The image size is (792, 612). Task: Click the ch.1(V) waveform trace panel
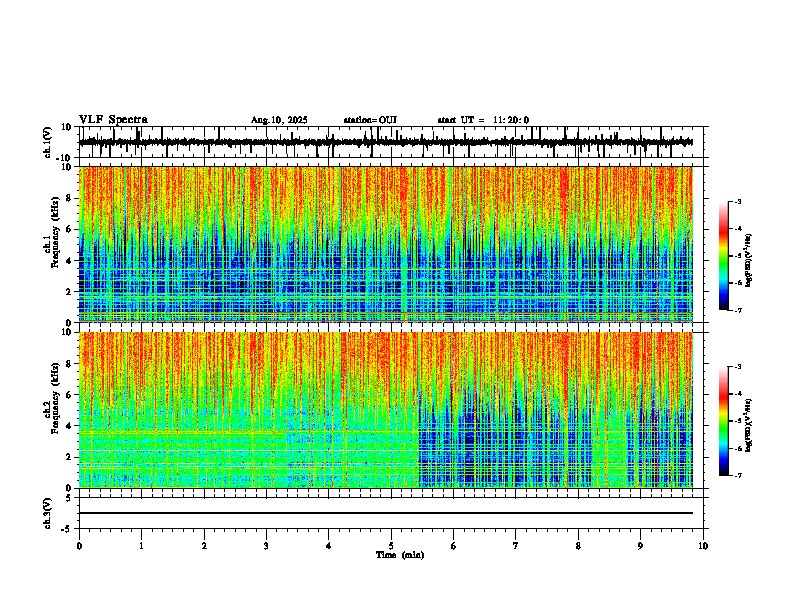click(393, 142)
